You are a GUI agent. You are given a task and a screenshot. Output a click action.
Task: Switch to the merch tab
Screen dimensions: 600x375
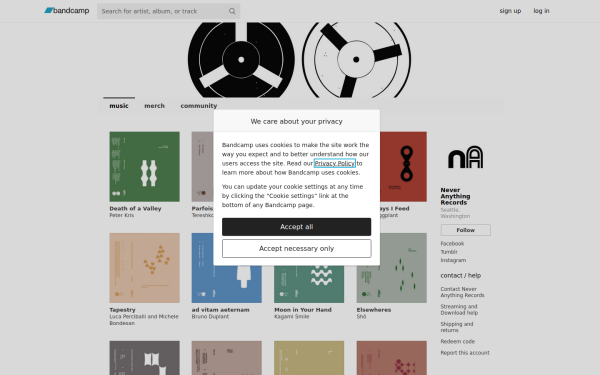[154, 106]
